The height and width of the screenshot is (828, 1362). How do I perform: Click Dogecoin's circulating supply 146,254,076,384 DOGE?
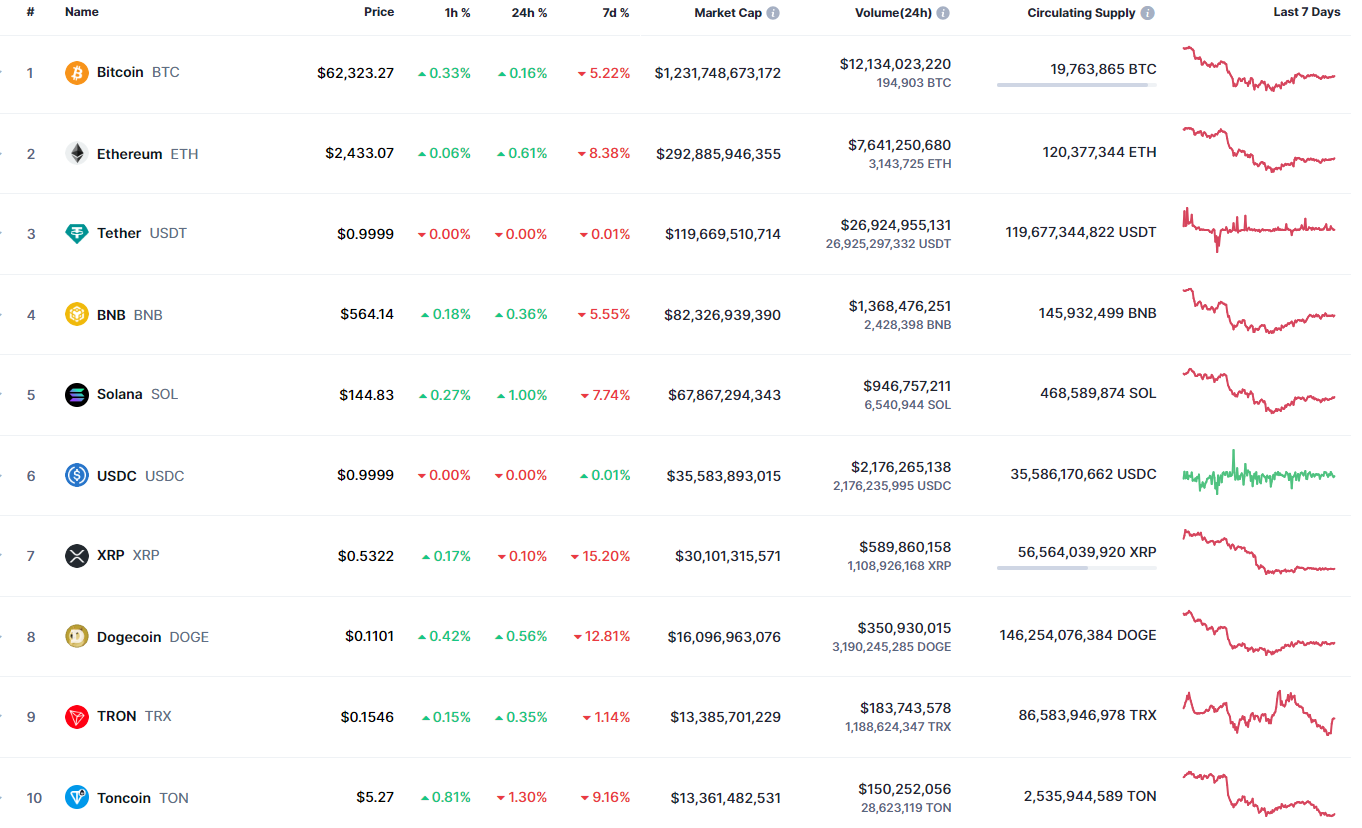[x=1078, y=635]
